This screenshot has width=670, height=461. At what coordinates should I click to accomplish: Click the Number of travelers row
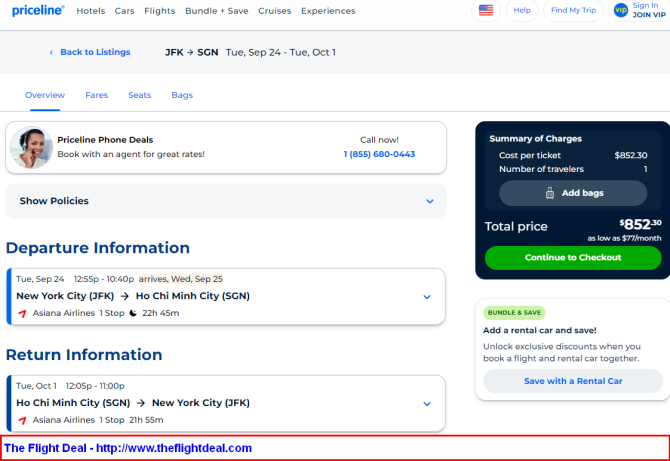pos(573,169)
